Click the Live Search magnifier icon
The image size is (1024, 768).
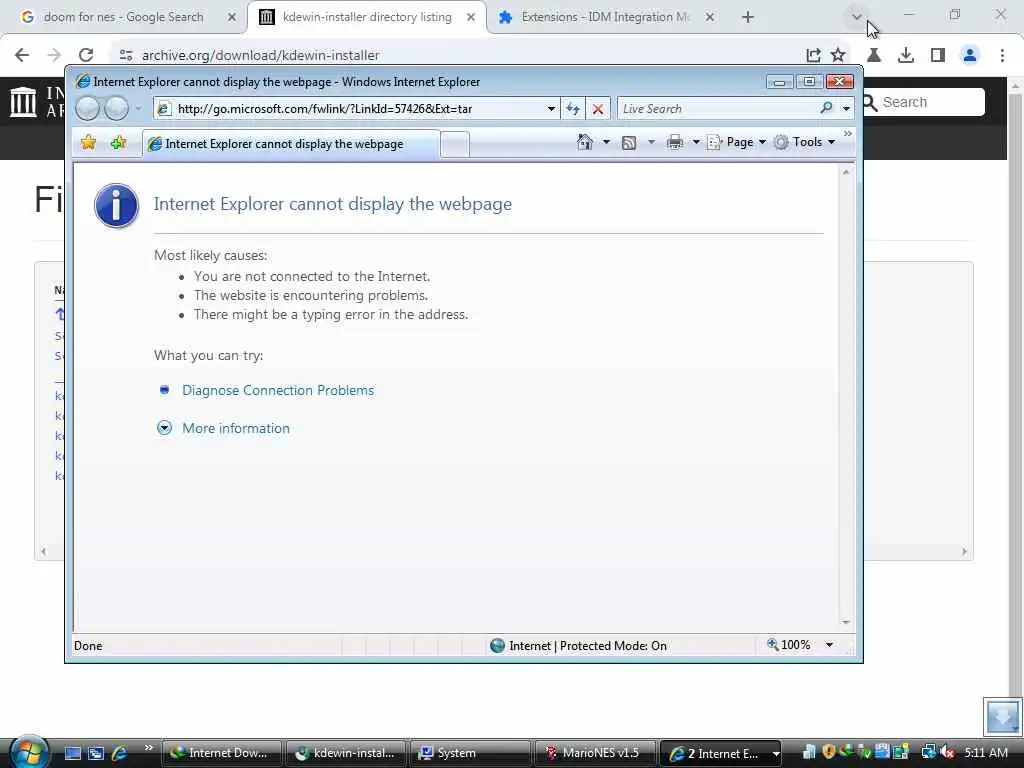pyautogui.click(x=826, y=108)
